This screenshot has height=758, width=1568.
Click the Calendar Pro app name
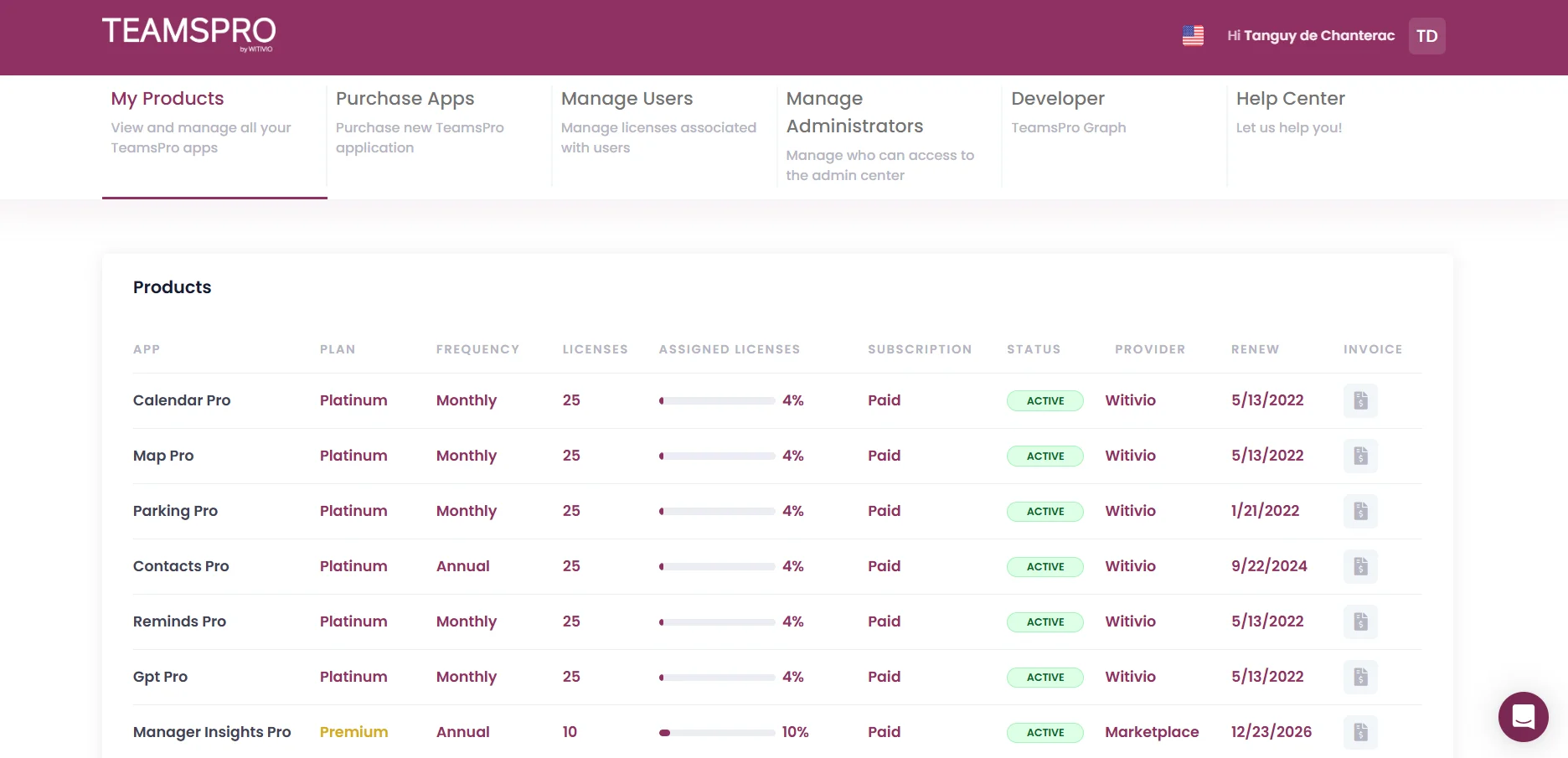pos(182,400)
